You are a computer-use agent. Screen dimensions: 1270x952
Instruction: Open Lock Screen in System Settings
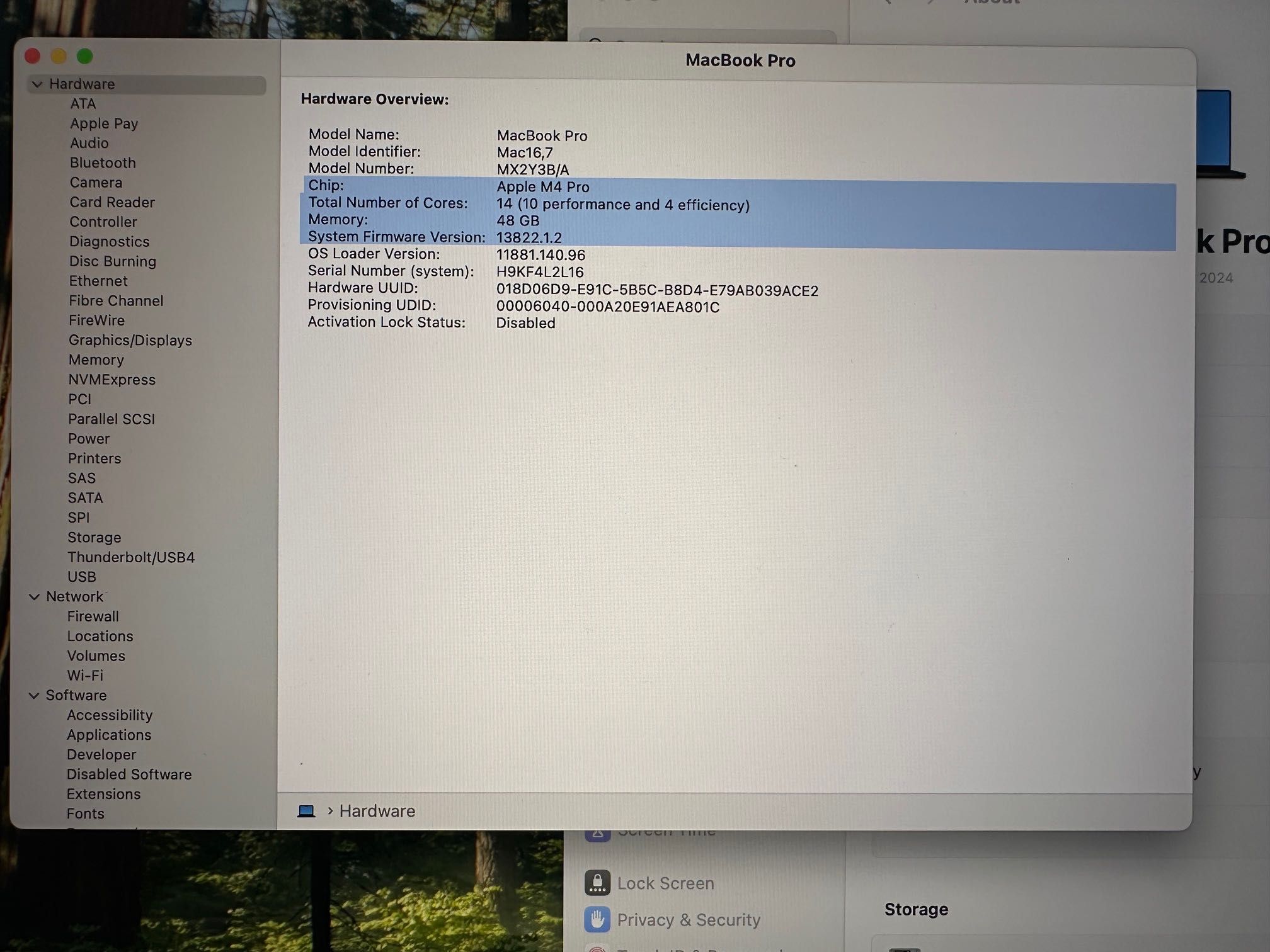click(x=665, y=883)
